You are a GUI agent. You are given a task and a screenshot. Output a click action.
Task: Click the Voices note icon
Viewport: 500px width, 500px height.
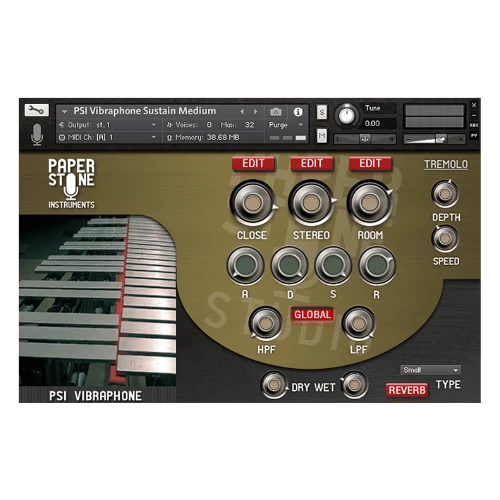(x=169, y=125)
